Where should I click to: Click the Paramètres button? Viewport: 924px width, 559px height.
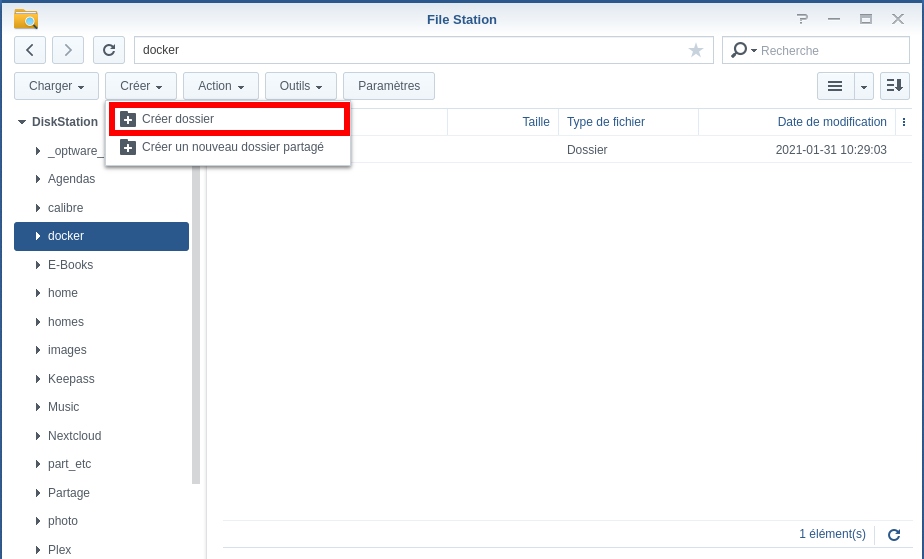click(389, 86)
